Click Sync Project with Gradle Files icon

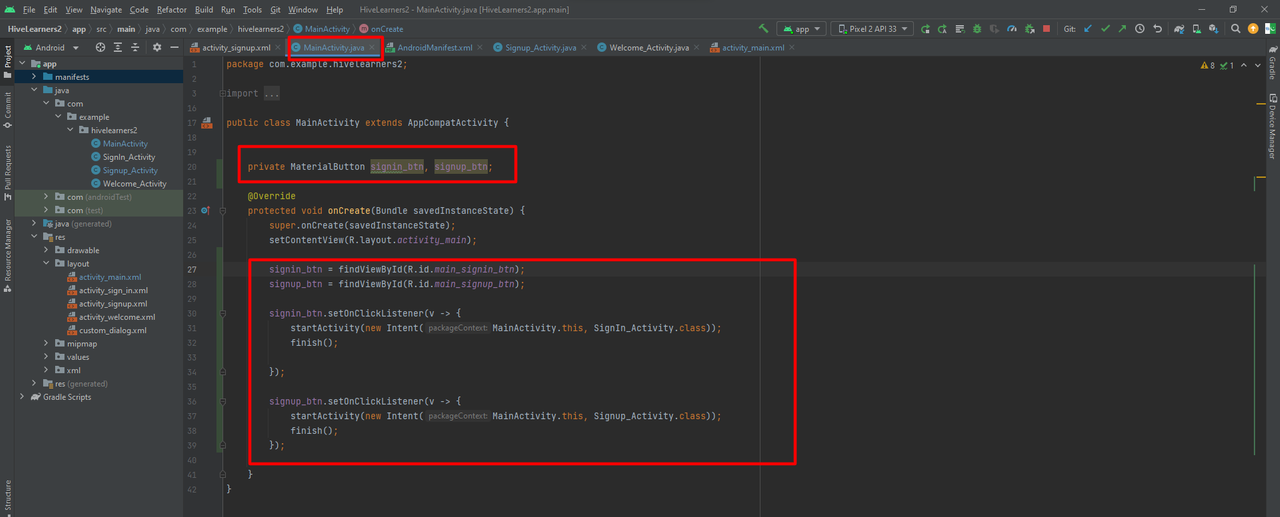point(1179,29)
